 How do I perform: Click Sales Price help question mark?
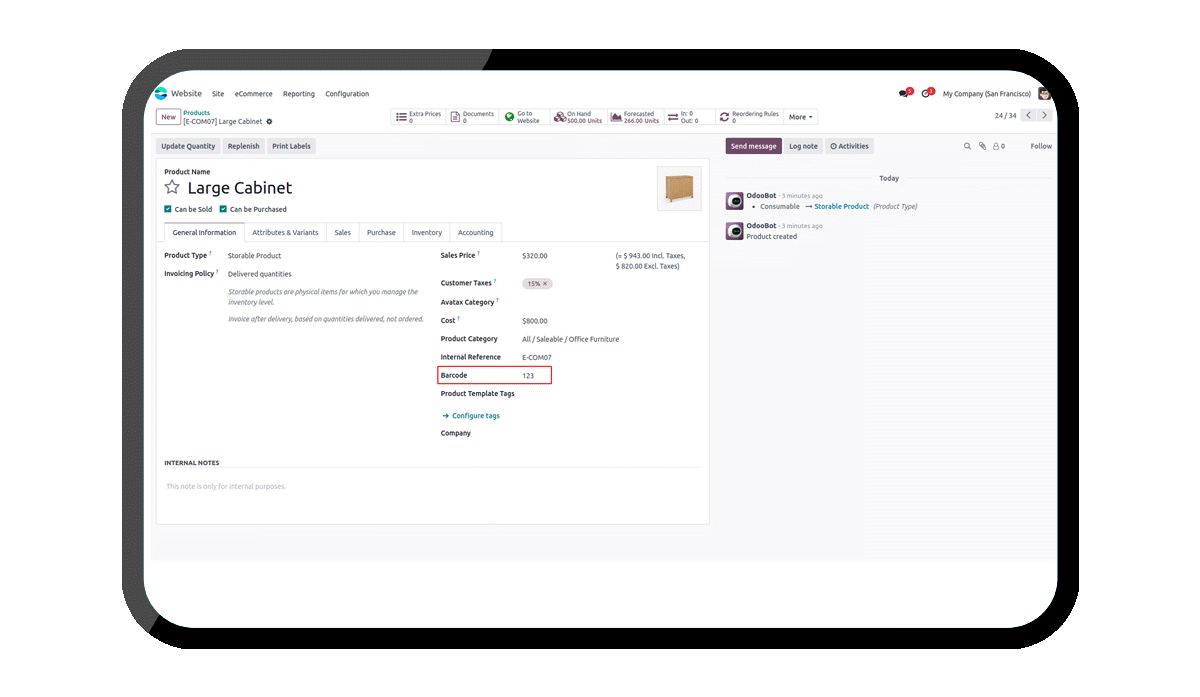click(478, 253)
